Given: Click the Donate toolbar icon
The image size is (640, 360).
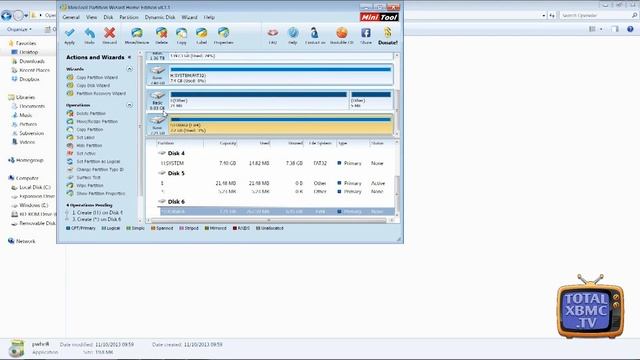Looking at the screenshot, I should point(387,33).
